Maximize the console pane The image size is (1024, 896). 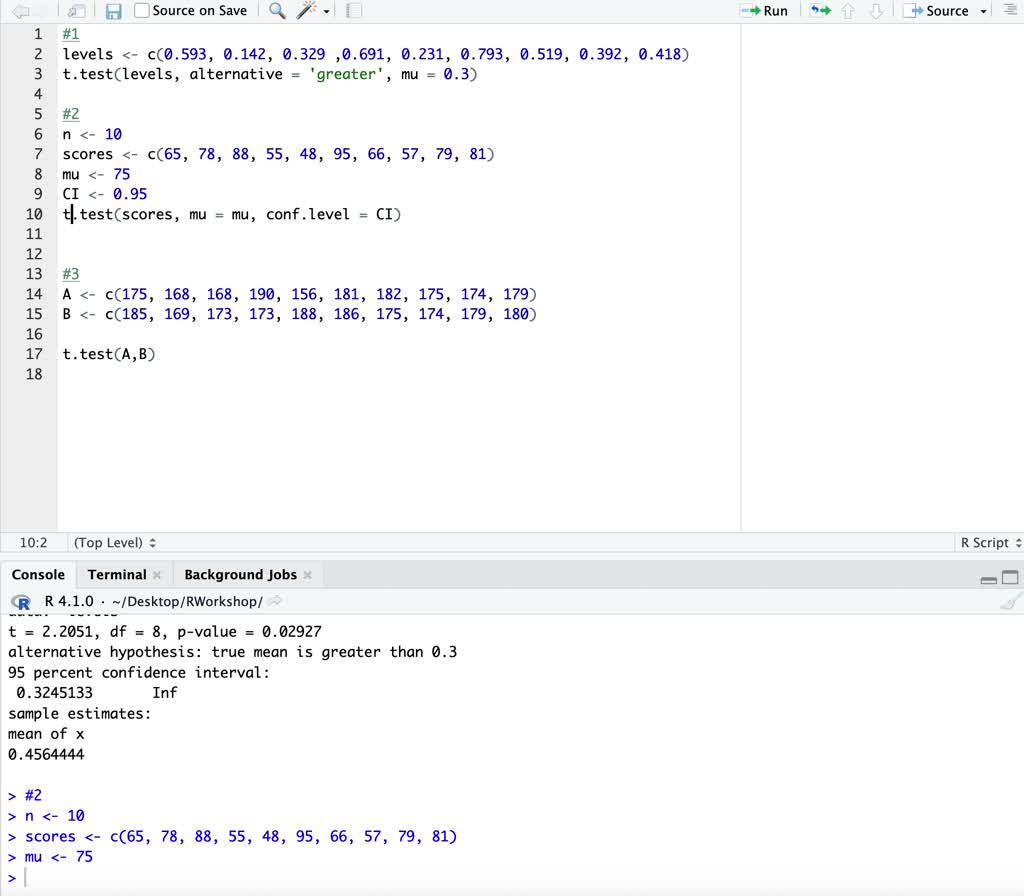pyautogui.click(x=1010, y=577)
